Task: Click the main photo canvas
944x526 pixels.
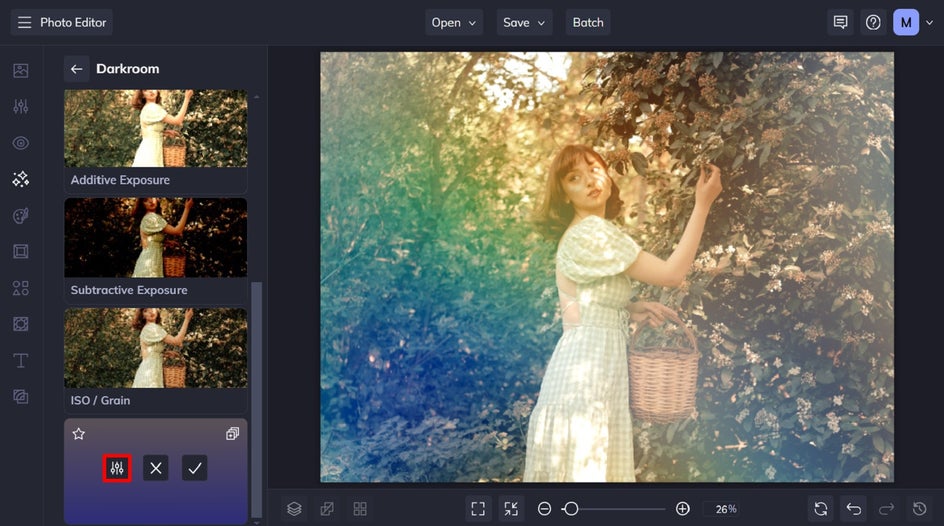Action: [607, 267]
